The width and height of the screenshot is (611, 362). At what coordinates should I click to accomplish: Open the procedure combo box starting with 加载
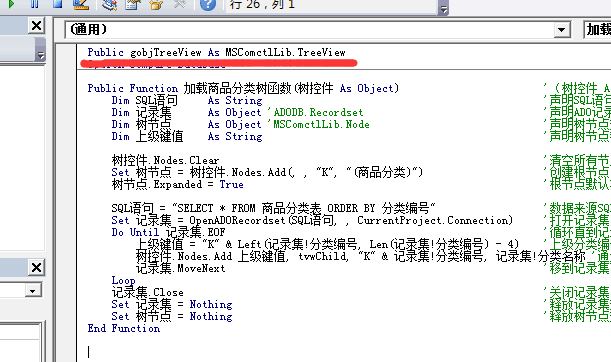(597, 30)
